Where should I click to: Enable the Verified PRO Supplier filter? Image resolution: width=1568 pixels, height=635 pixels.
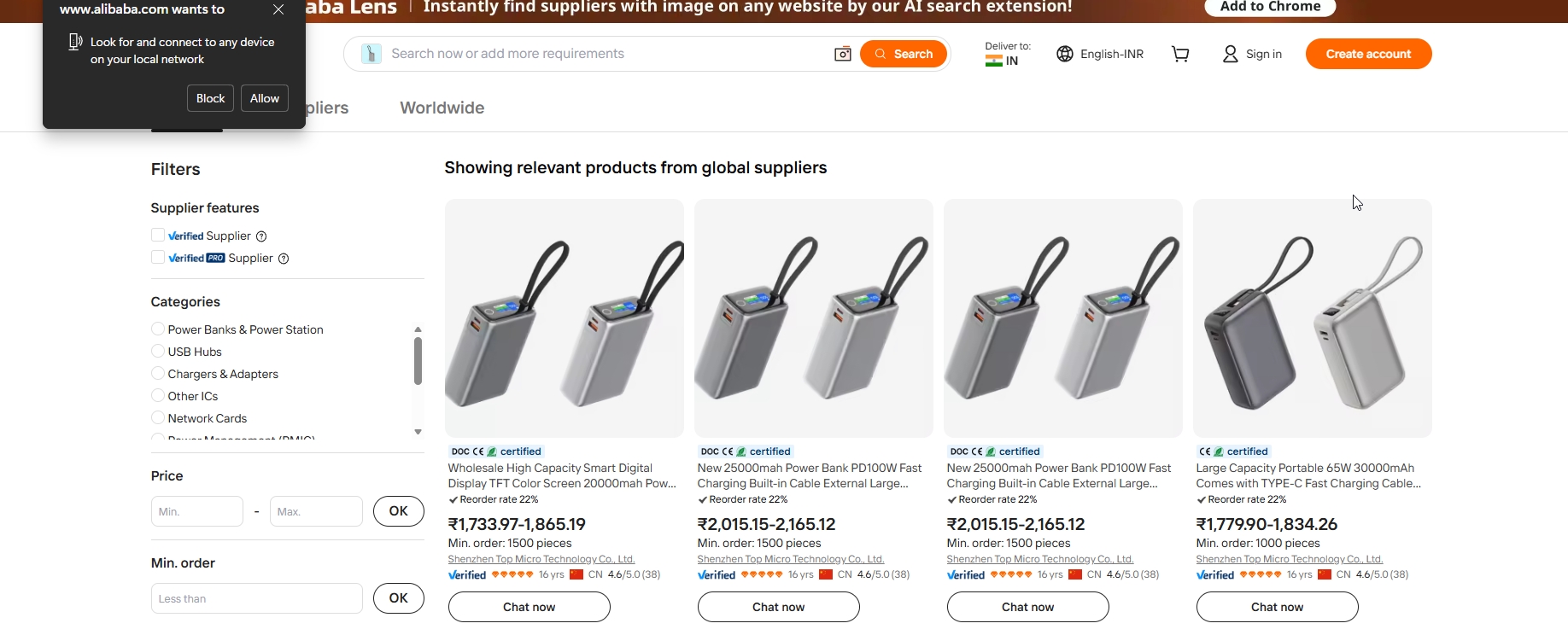pos(158,258)
